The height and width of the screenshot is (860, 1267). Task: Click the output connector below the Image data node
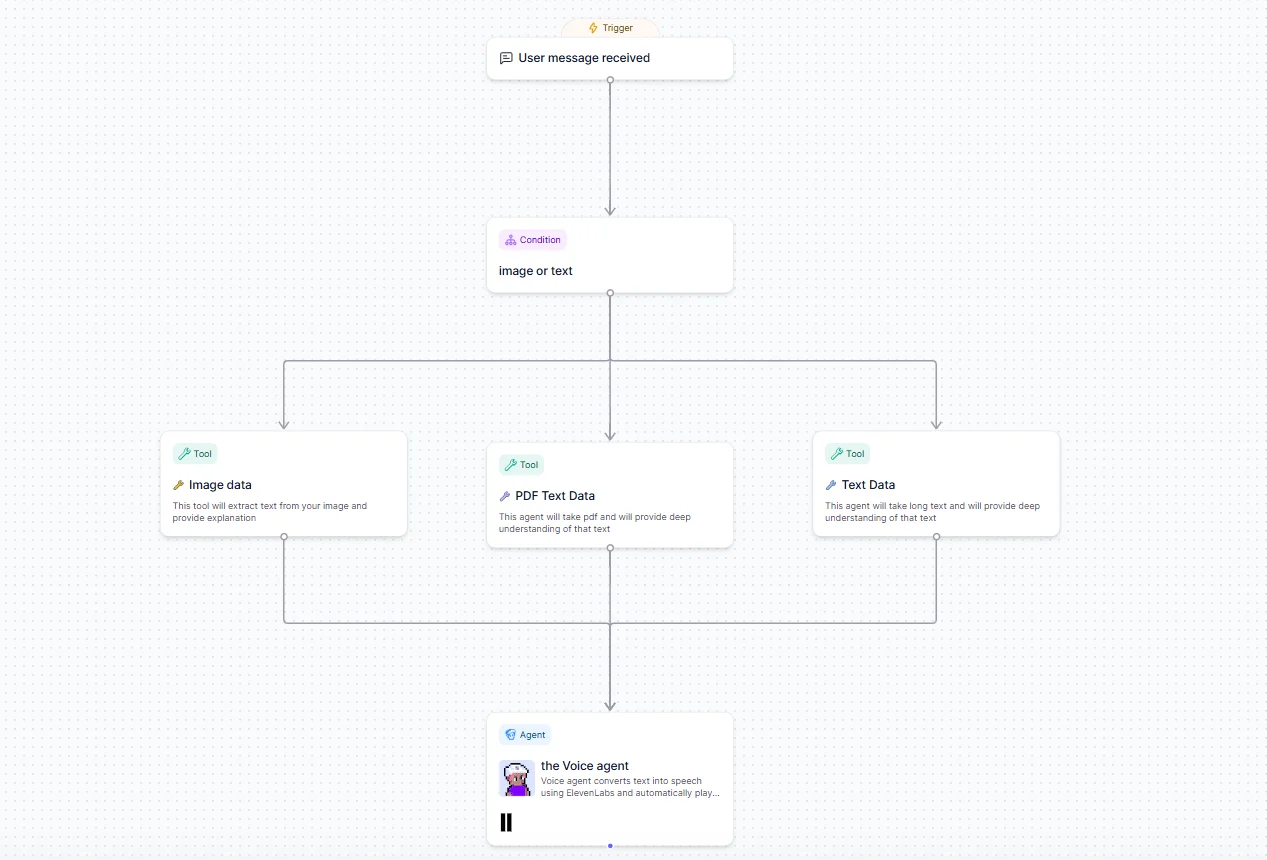(x=284, y=537)
